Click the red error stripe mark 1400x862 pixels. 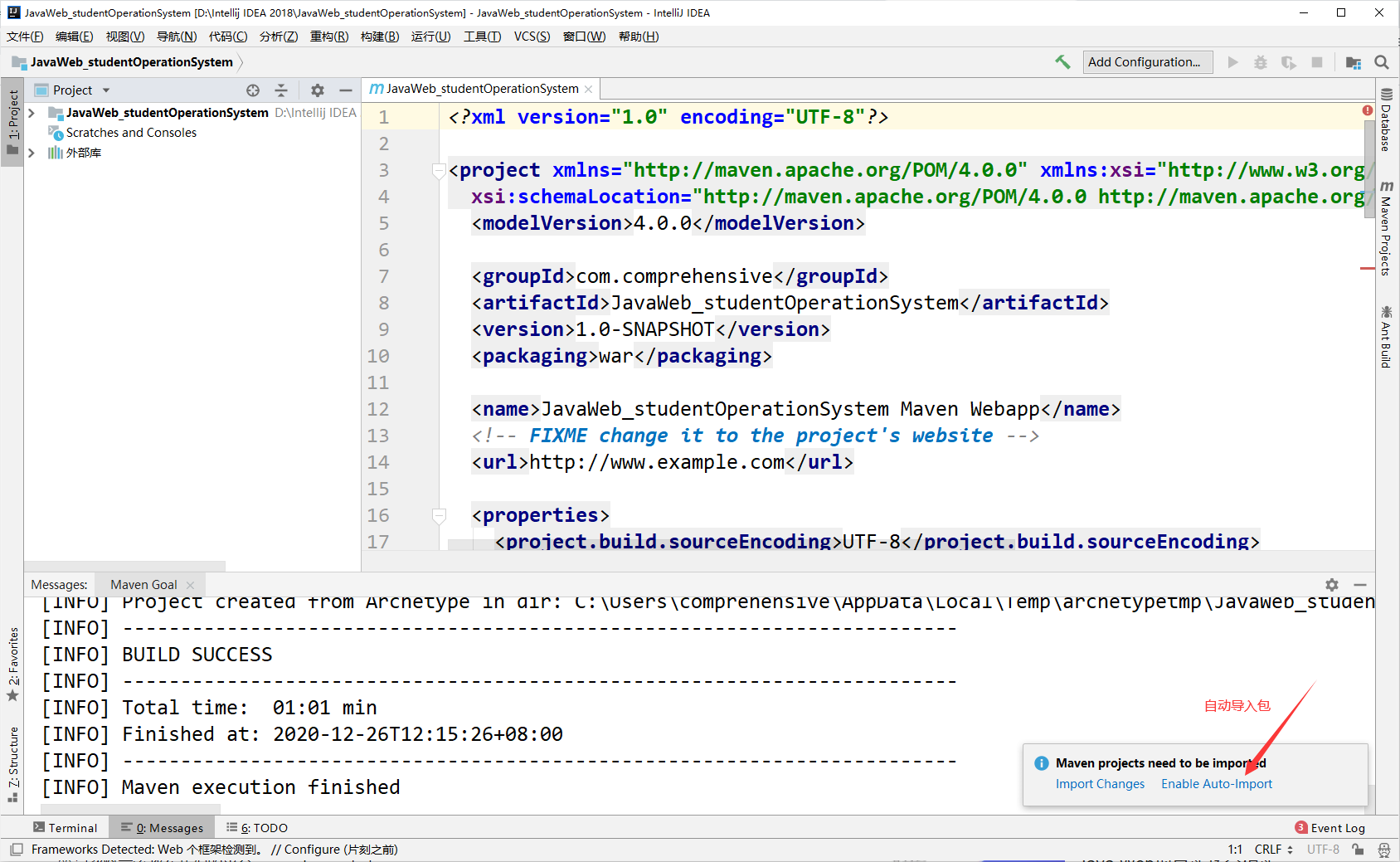coord(1368,269)
